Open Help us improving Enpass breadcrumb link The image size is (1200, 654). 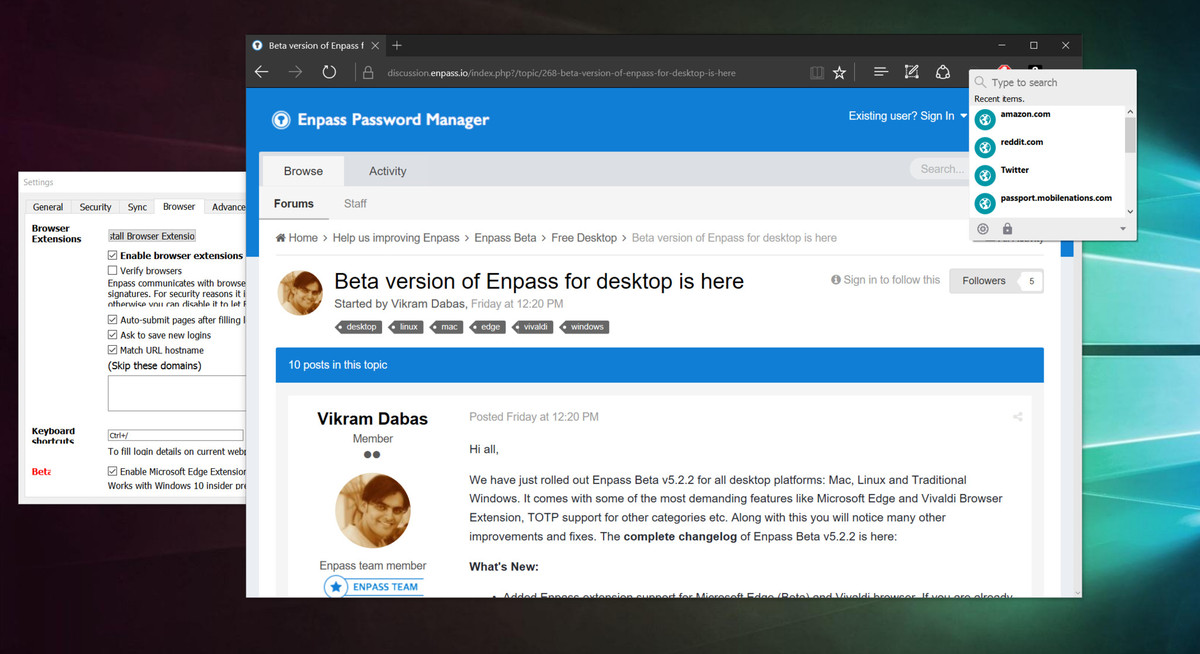coord(396,238)
